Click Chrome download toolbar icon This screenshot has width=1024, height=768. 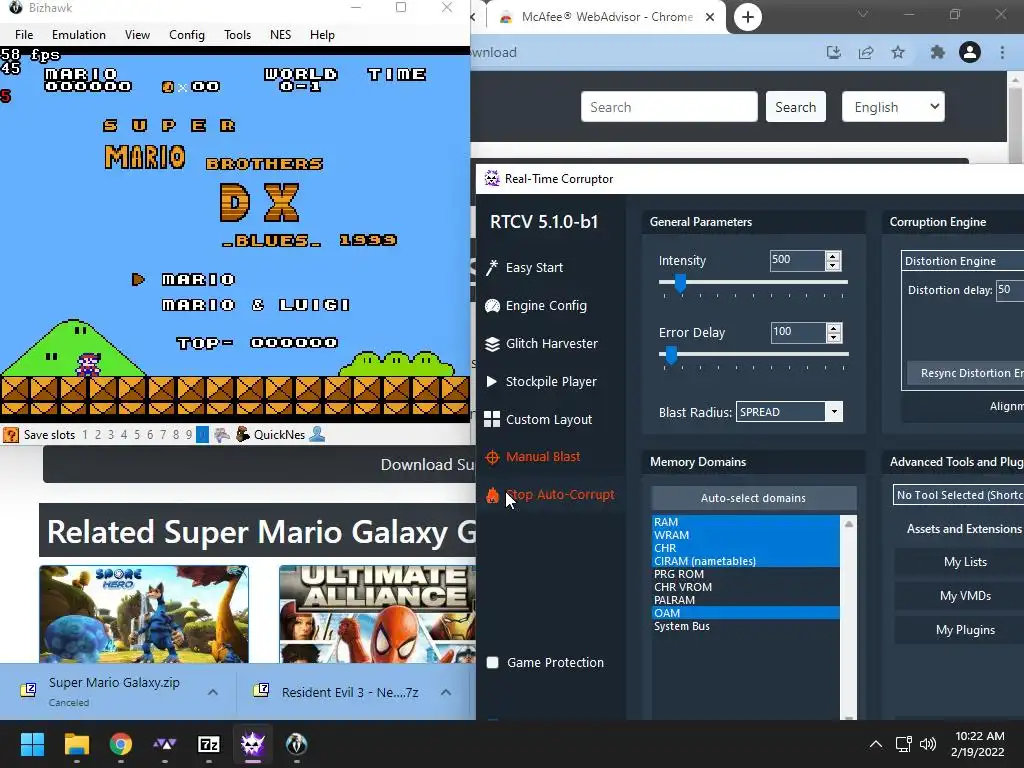(x=833, y=52)
